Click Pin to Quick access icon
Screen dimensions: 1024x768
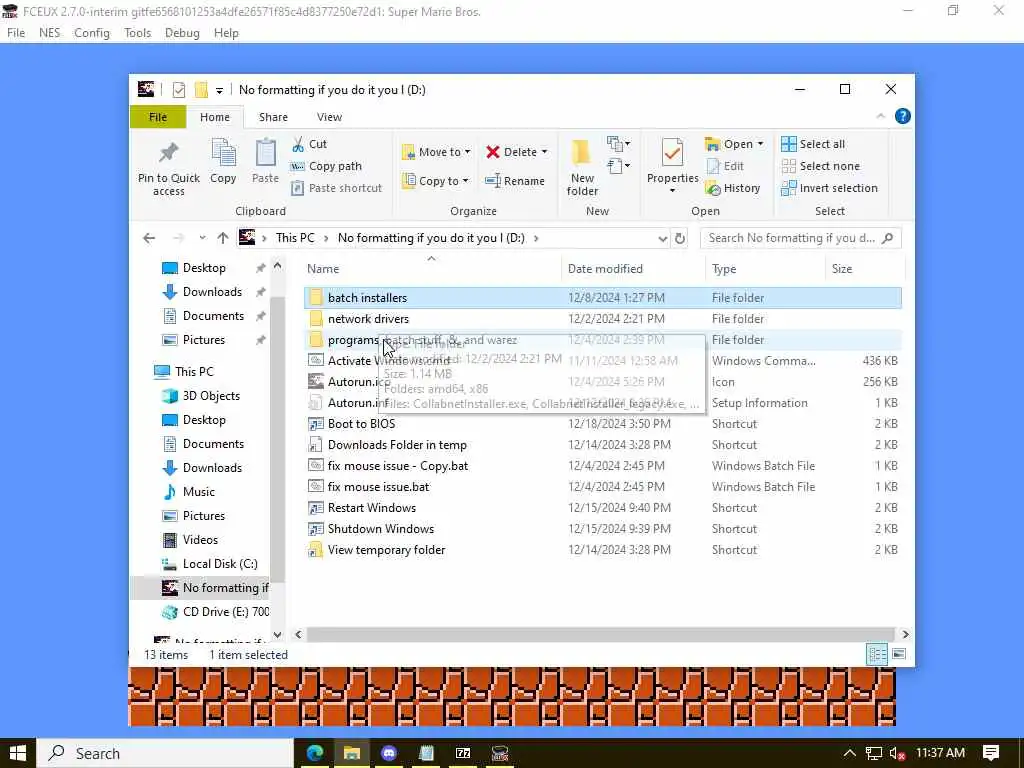pos(168,153)
